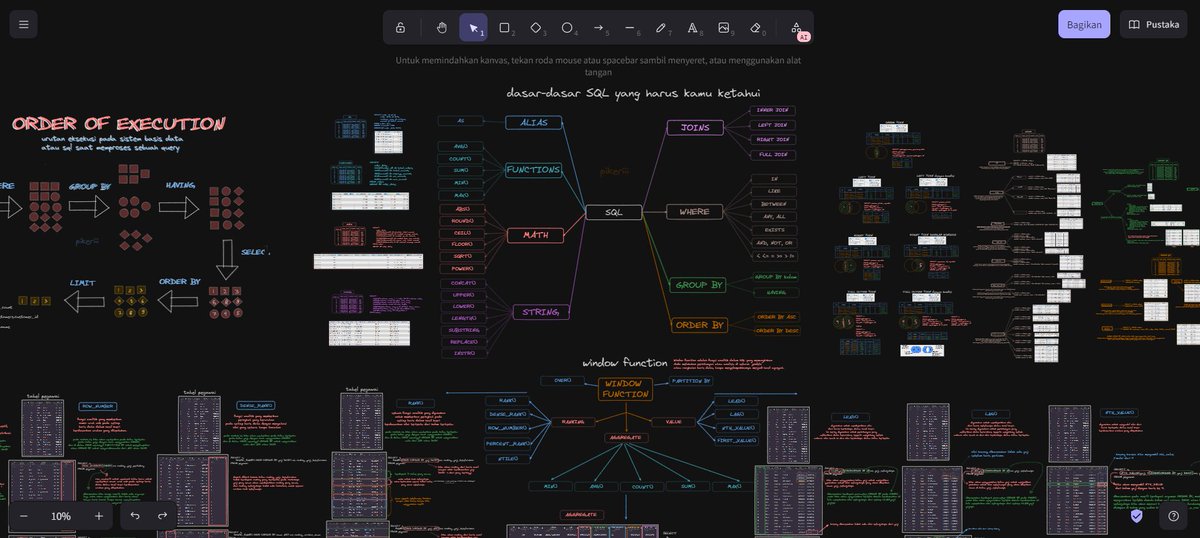Select the Rectangle shape tool
The width and height of the screenshot is (1200, 538).
click(x=505, y=27)
